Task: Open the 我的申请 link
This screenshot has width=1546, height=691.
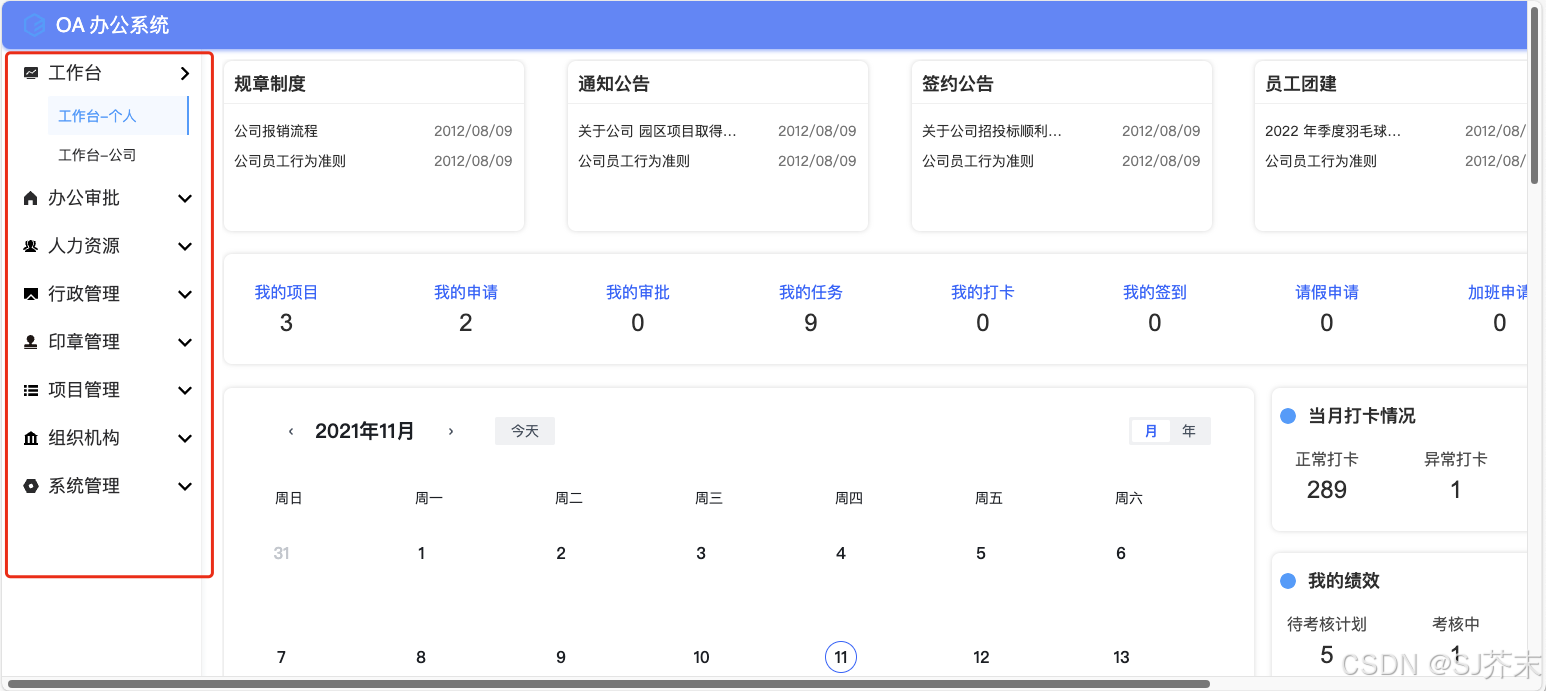Action: coord(466,292)
